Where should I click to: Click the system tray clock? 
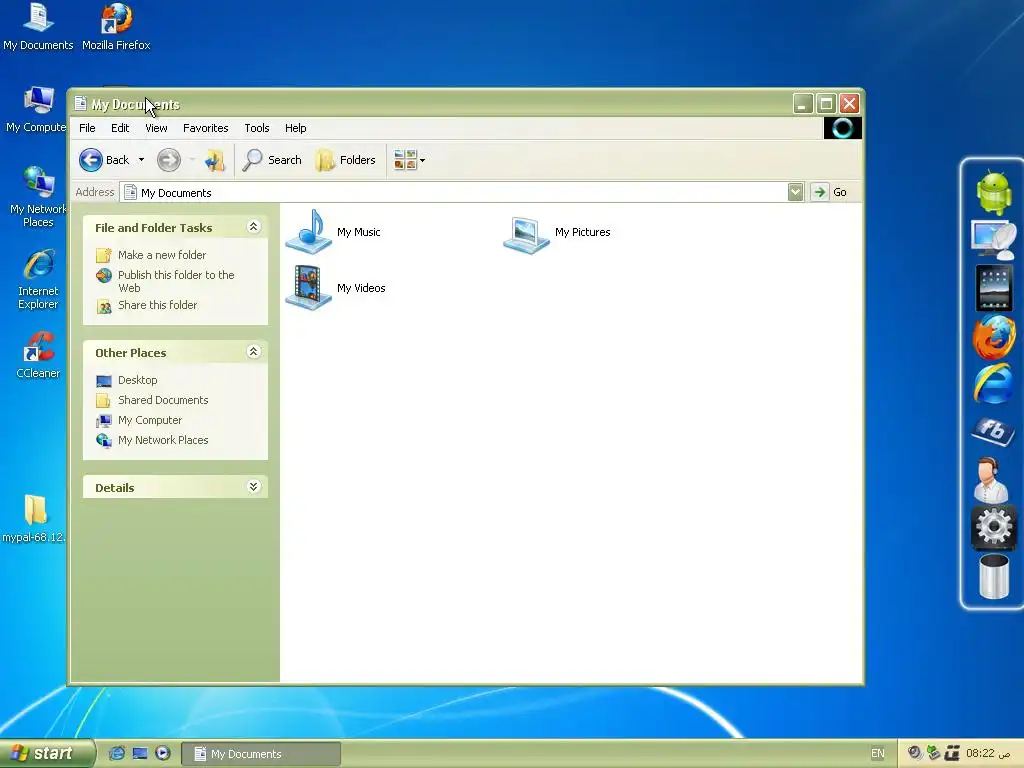[987, 753]
